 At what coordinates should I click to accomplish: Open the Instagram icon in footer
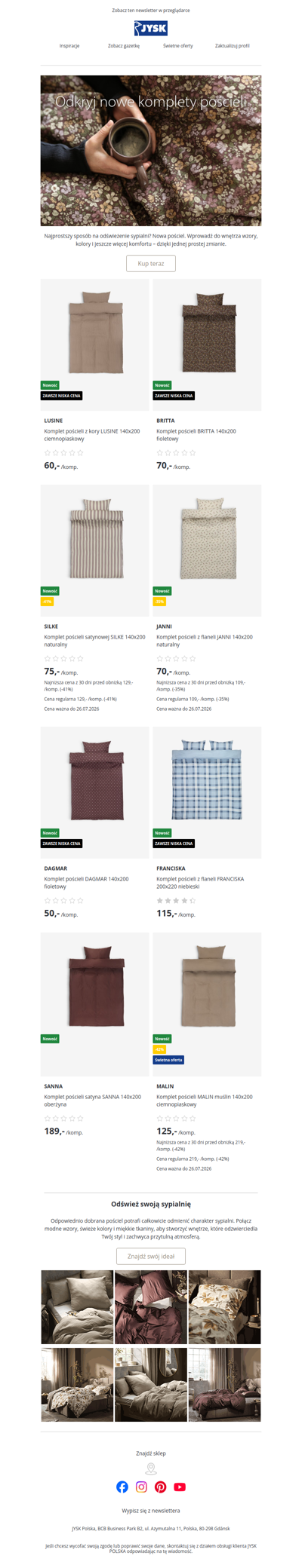pyautogui.click(x=141, y=1487)
